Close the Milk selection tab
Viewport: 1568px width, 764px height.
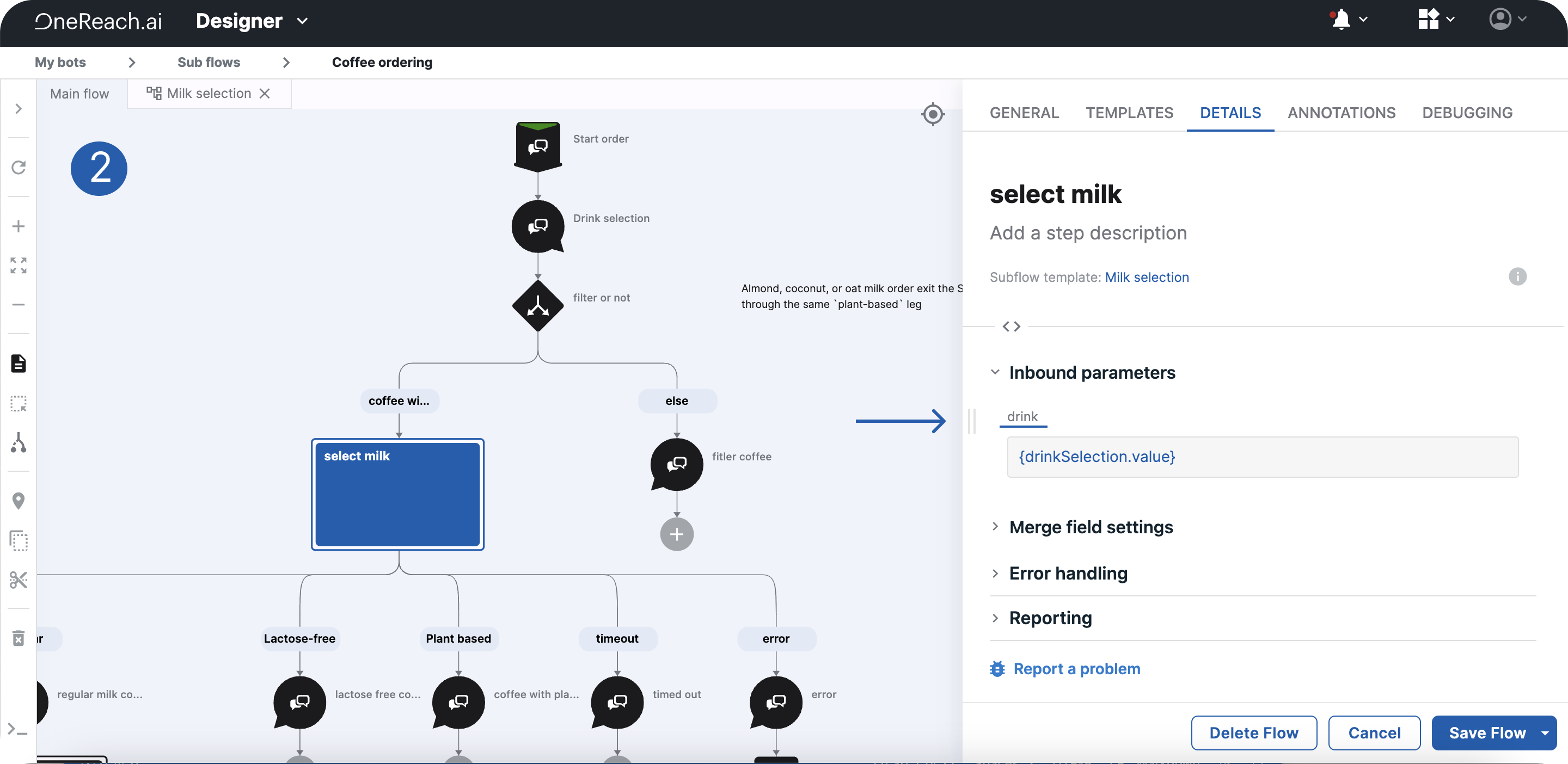coord(265,94)
